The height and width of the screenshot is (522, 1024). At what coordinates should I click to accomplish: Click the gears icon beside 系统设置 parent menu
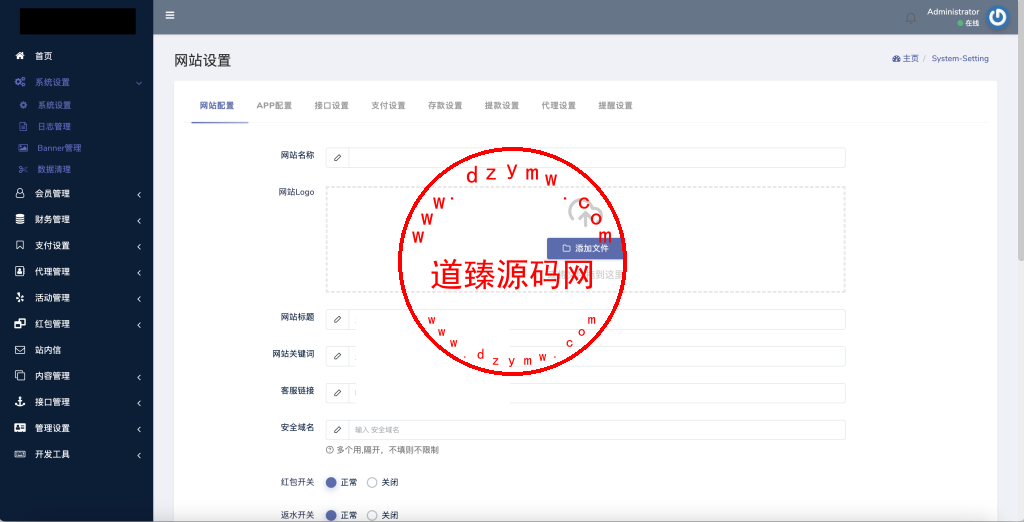20,82
